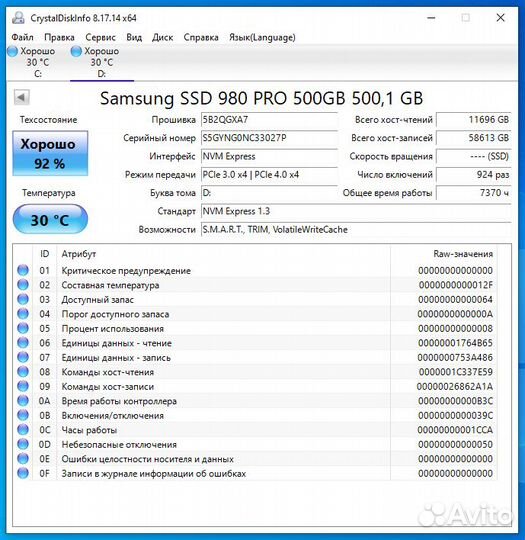Viewport: 525px width, 540px height.
Task: Click raw value 000000000012F
Action: pos(456,285)
